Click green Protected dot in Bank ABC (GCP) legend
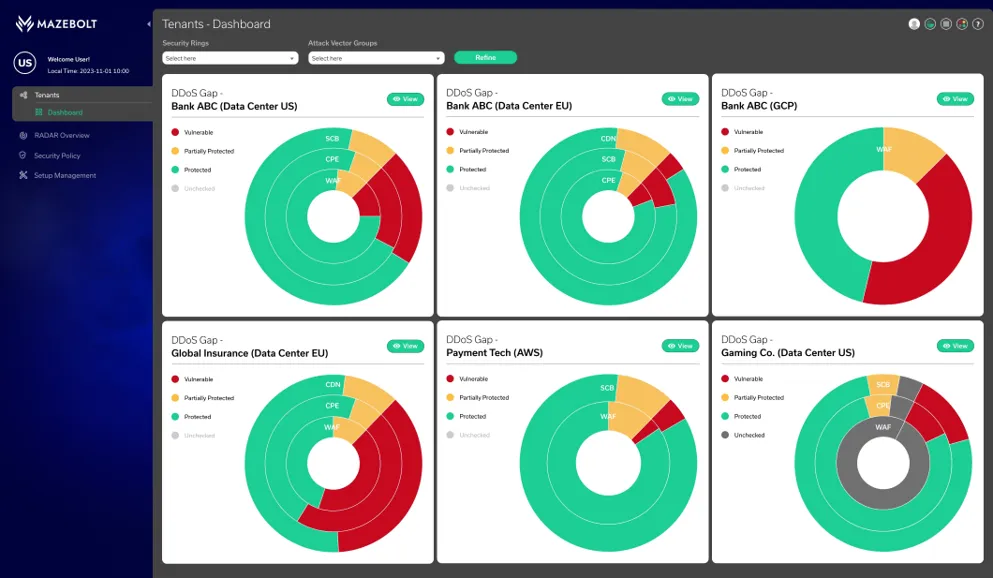The height and width of the screenshot is (578, 993). (x=725, y=169)
